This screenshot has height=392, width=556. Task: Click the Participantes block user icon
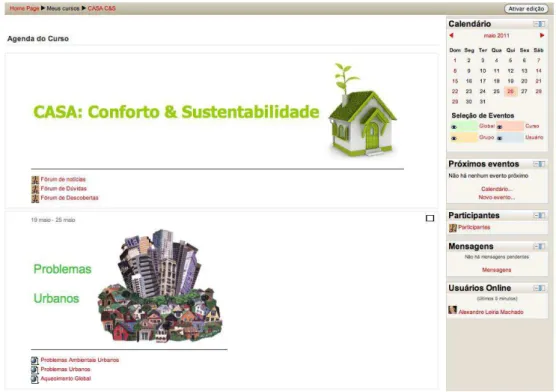pos(452,228)
